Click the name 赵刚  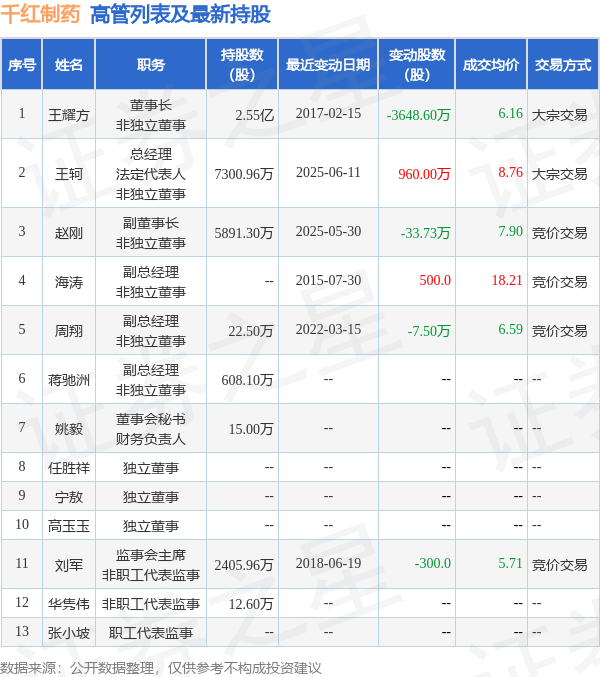click(69, 233)
